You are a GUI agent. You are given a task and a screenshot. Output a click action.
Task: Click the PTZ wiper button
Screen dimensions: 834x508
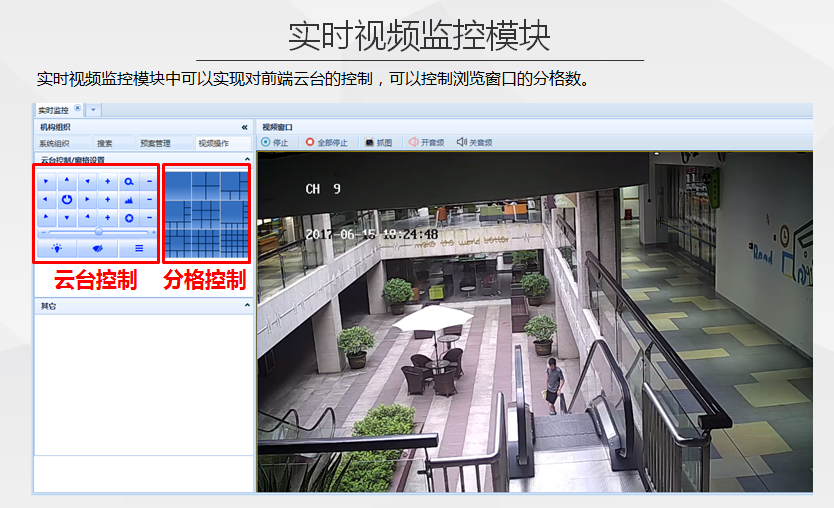coord(98,247)
